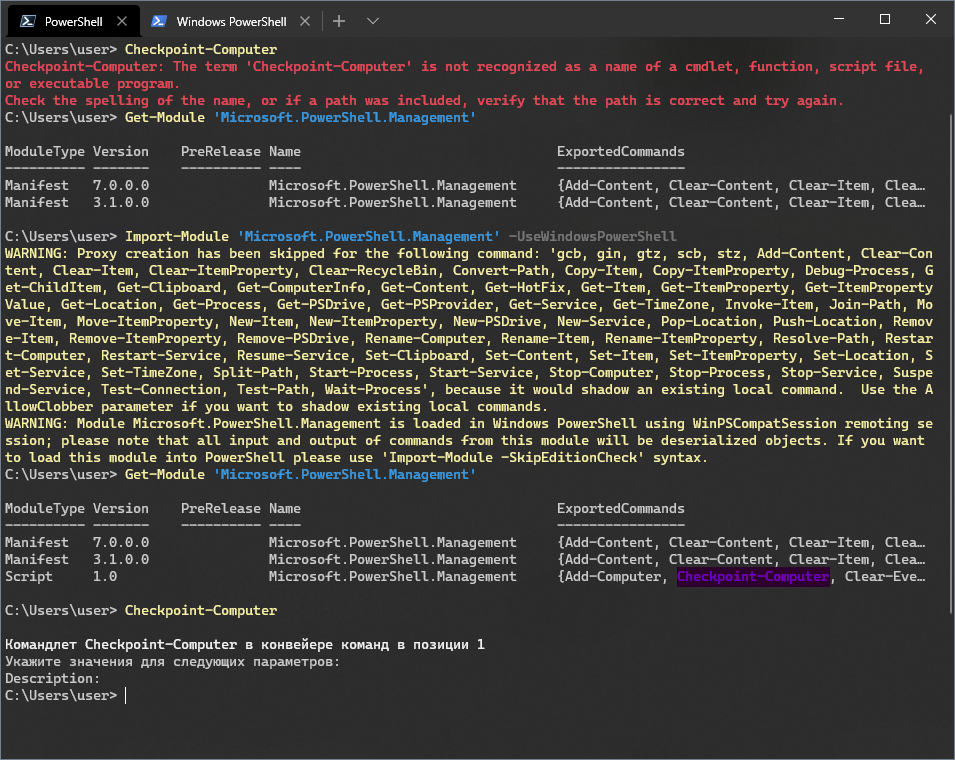
Task: Click empty title bar area right of dropdown
Action: point(600,21)
